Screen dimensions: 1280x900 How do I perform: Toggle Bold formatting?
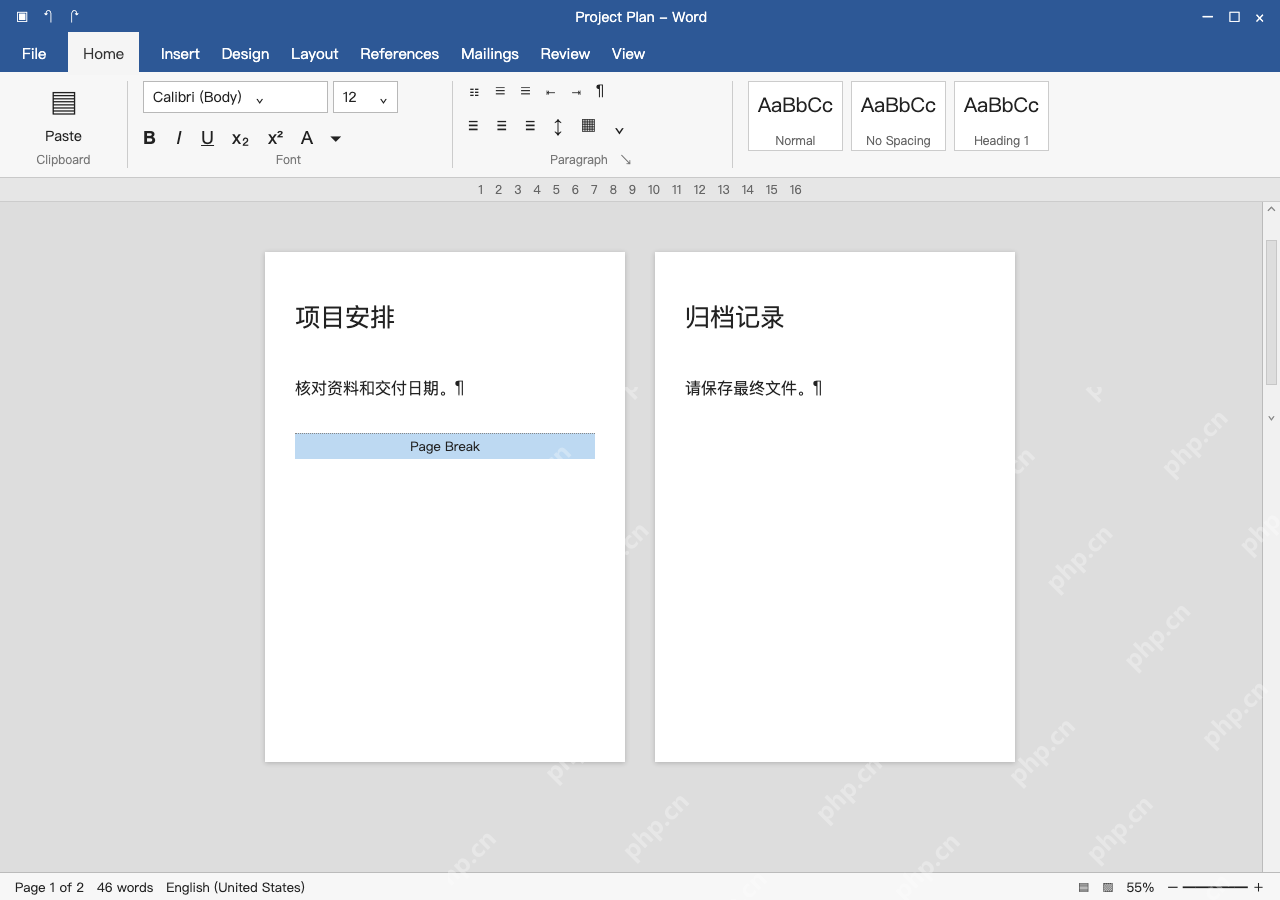[x=149, y=138]
